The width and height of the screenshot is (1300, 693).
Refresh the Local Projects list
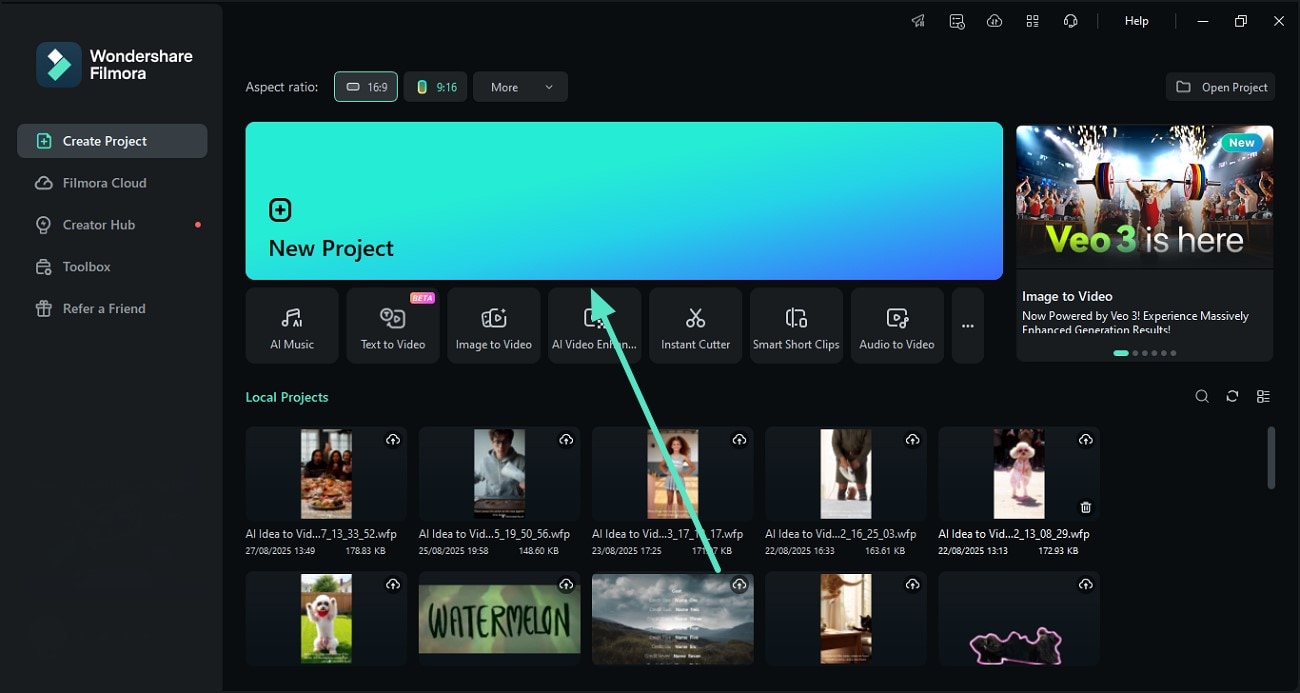(x=1232, y=397)
